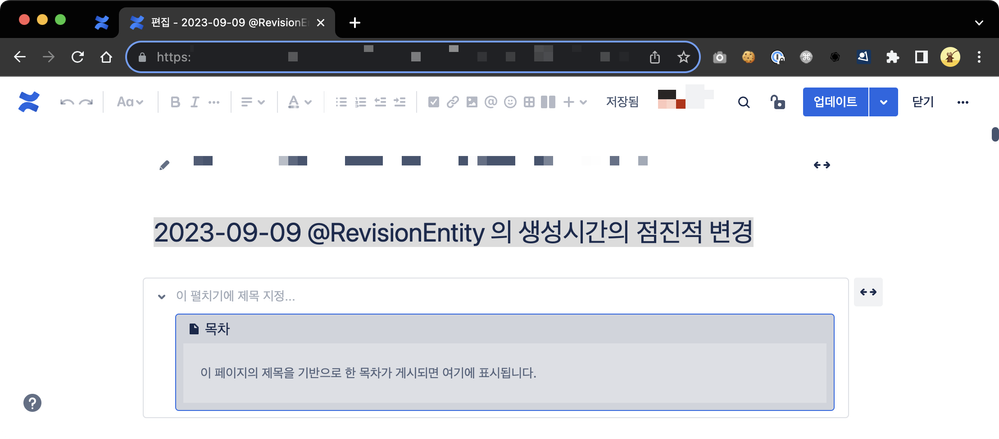
Task: Go forward in browser history
Action: coord(48,57)
